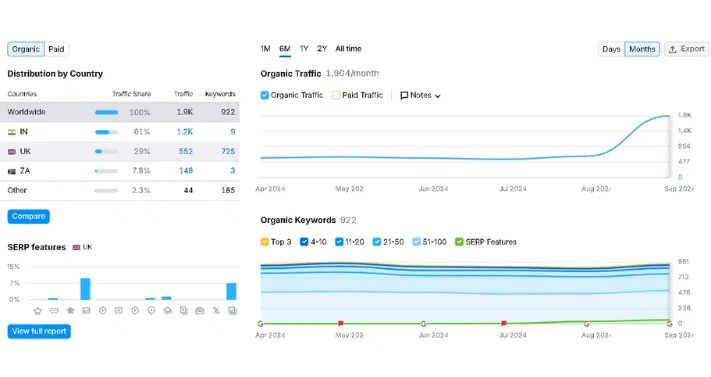Click the Worldwide traffic share bar

click(107, 113)
